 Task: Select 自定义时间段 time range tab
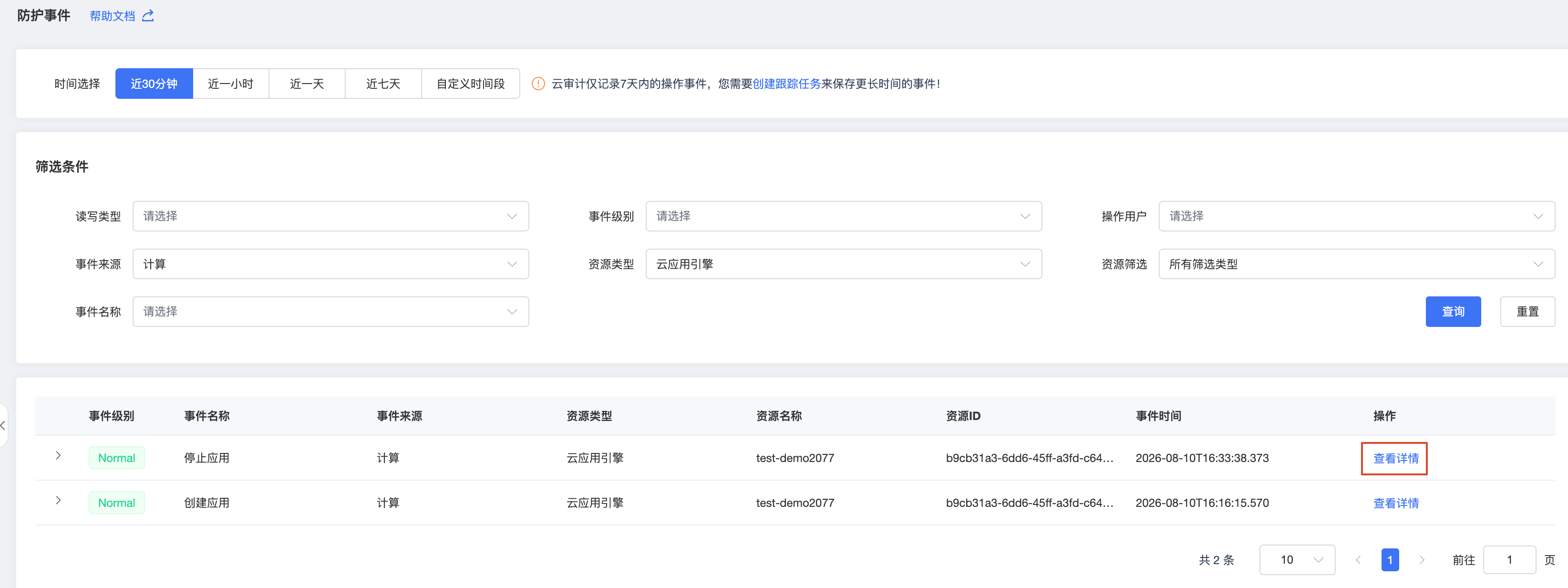[x=471, y=84]
